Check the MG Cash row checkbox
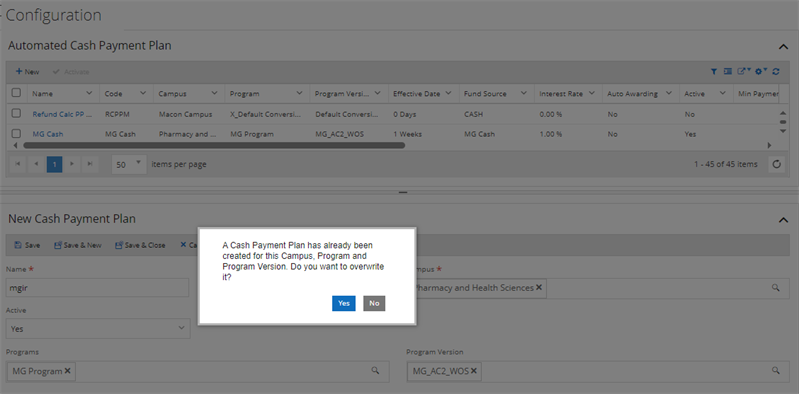799x394 pixels. [16, 134]
